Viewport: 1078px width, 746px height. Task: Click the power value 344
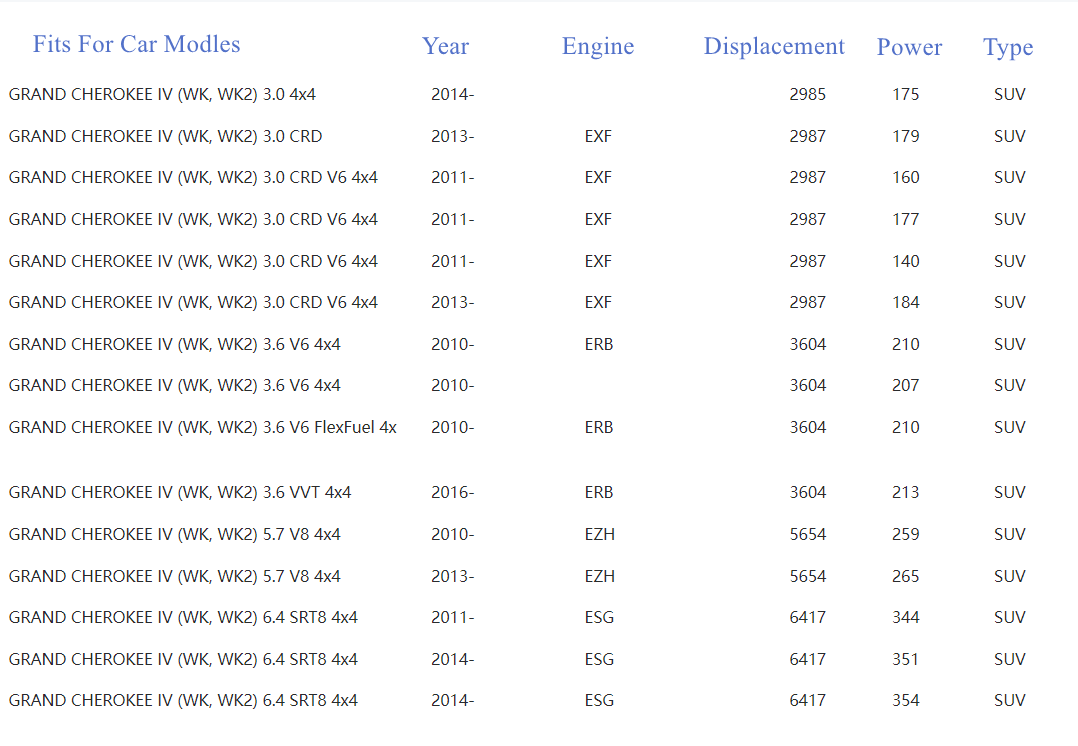pyautogui.click(x=905, y=617)
